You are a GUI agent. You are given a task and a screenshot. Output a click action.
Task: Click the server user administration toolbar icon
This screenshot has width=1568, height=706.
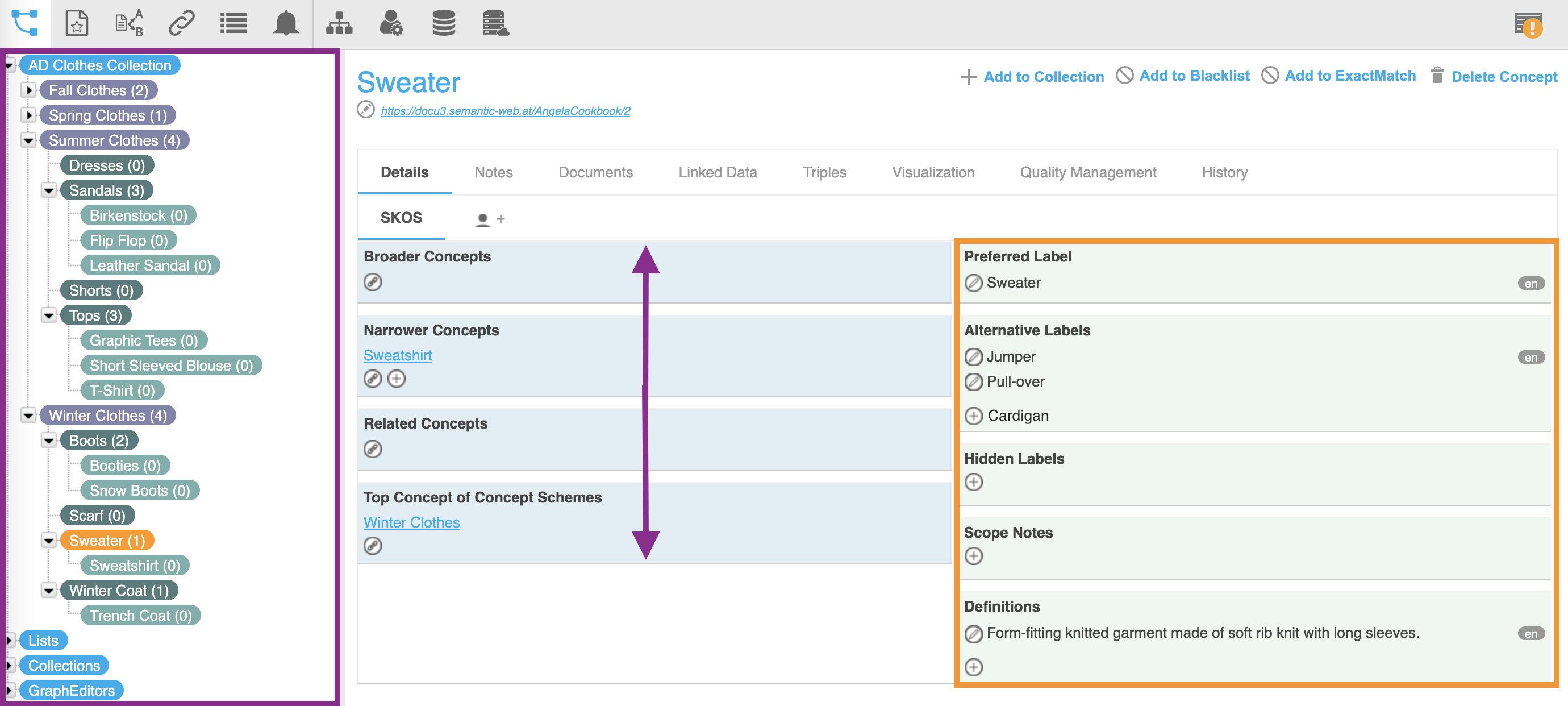[x=495, y=23]
